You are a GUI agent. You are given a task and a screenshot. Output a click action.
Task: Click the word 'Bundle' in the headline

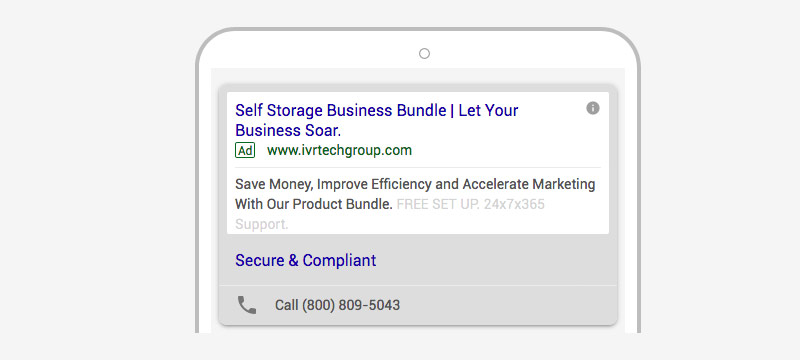(421, 110)
